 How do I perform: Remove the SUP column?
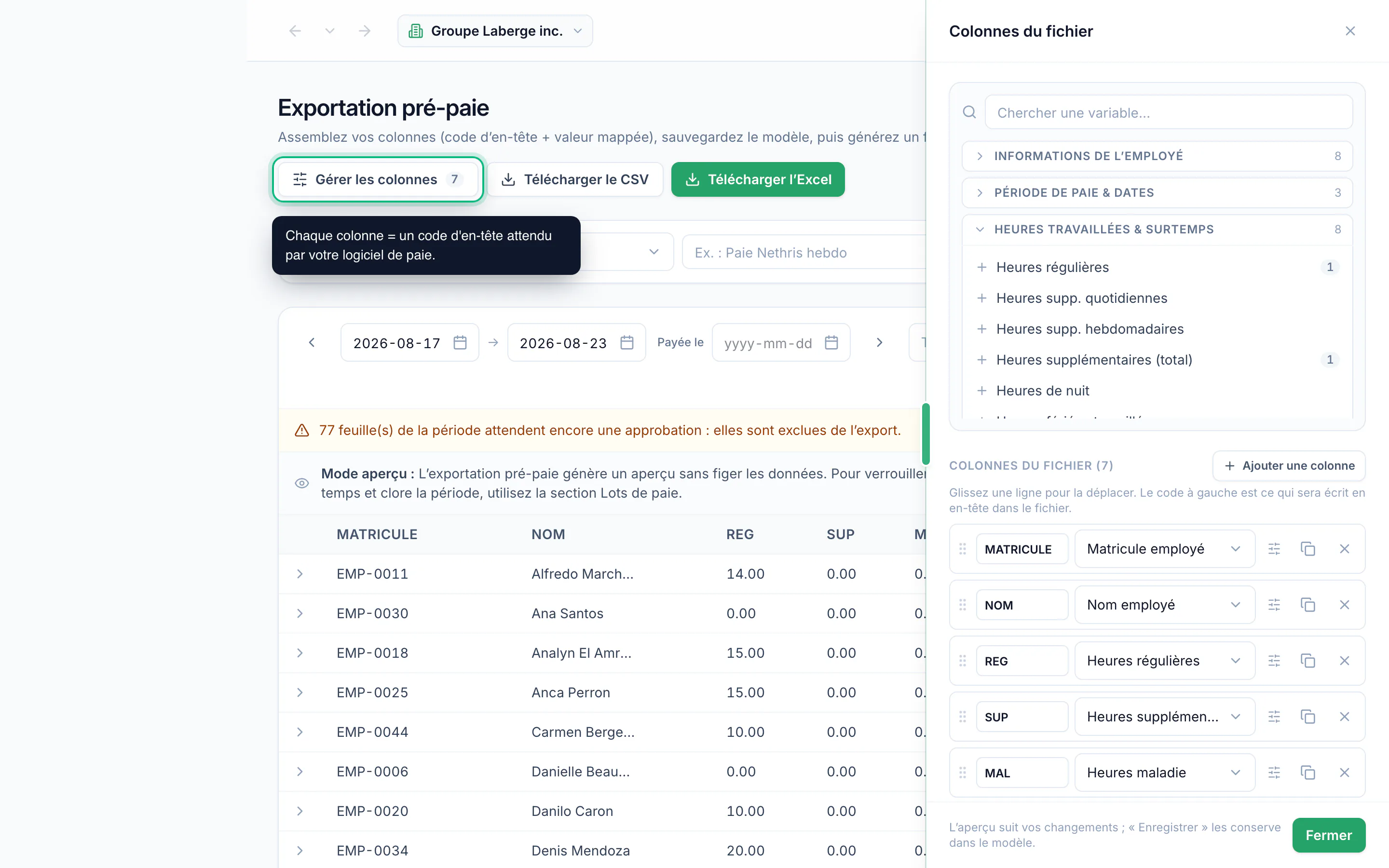1344,717
